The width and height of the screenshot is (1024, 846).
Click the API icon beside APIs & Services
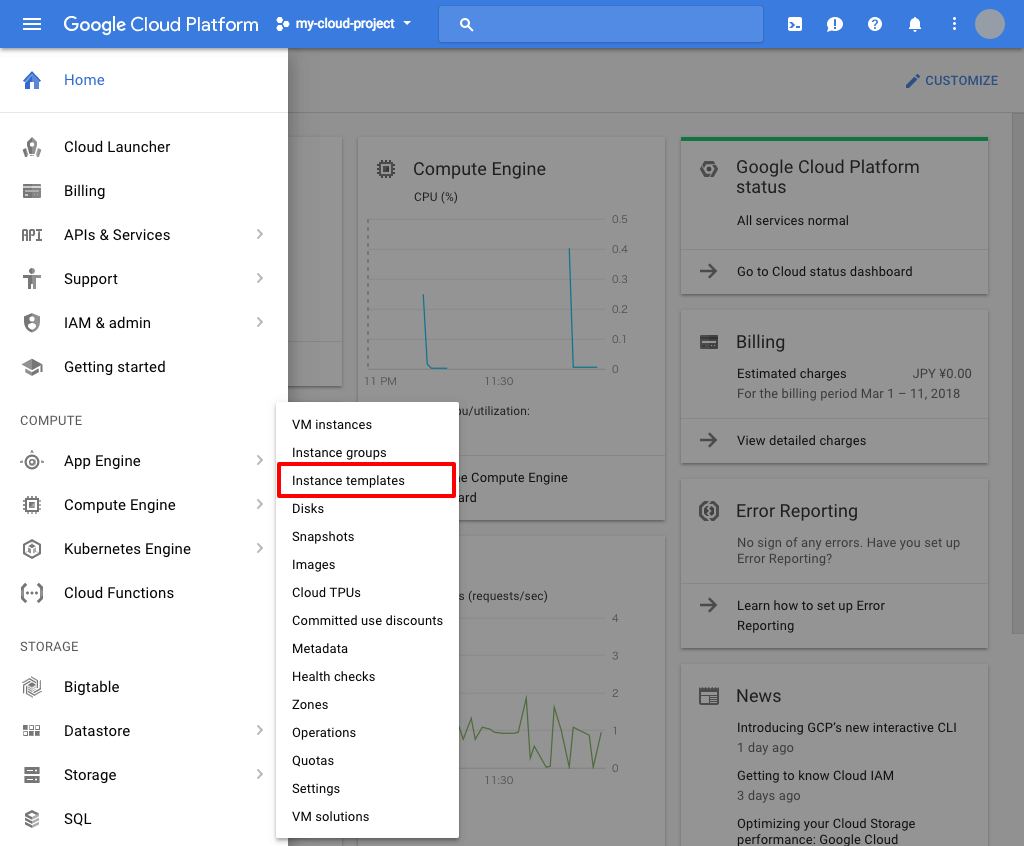point(32,235)
